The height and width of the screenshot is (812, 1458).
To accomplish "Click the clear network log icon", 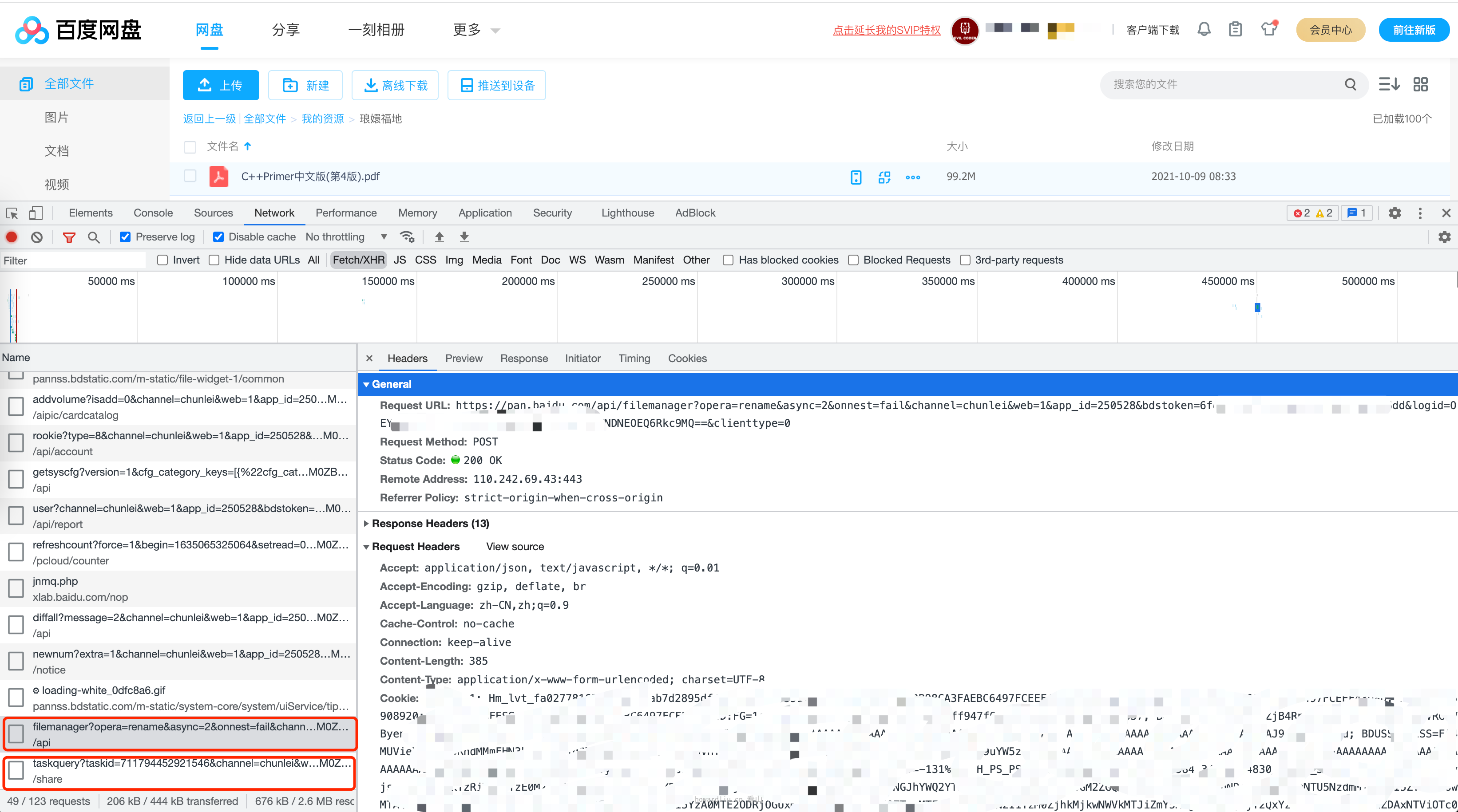I will coord(37,237).
